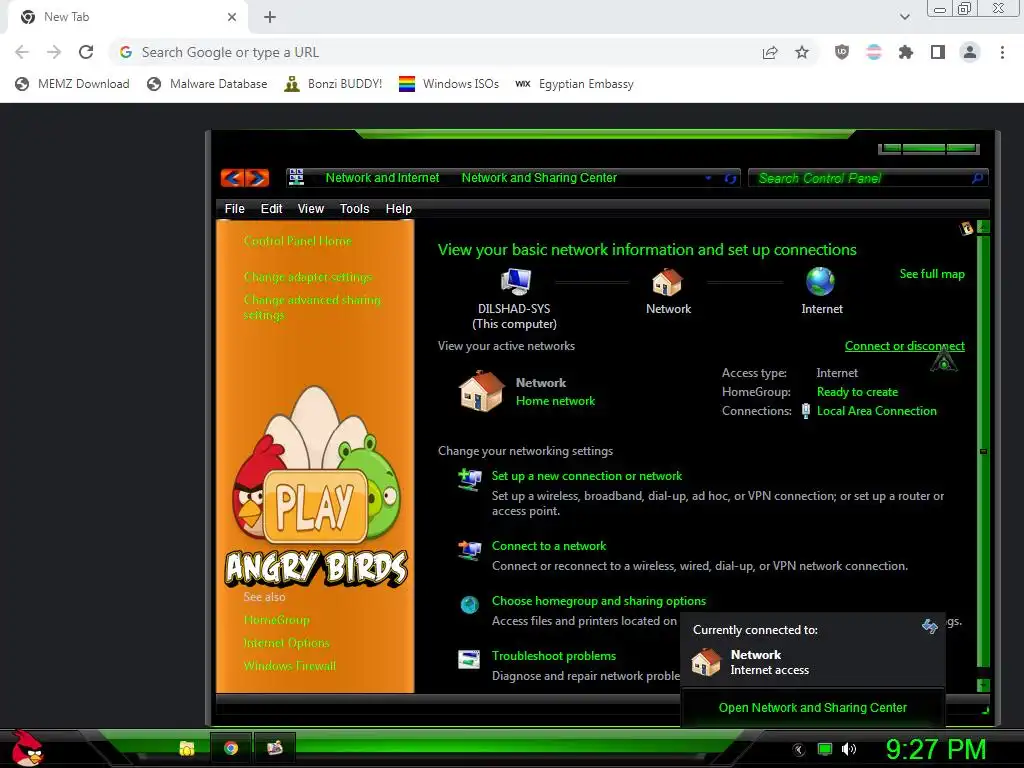
Task: Expand the Control Panel address dropdown arrow
Action: (x=709, y=178)
